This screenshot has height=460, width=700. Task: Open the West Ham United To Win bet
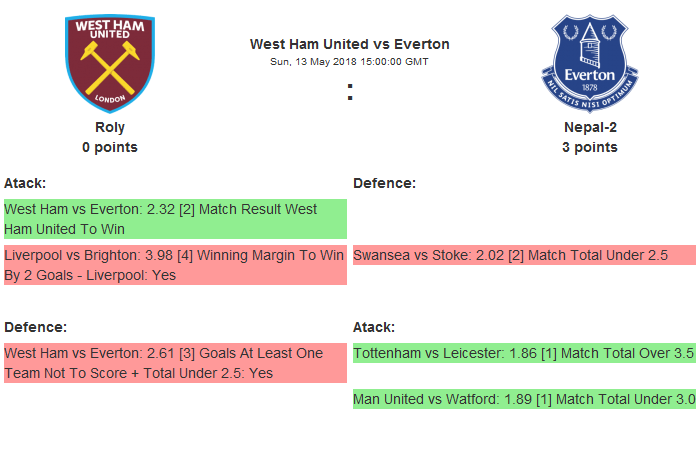[175, 219]
